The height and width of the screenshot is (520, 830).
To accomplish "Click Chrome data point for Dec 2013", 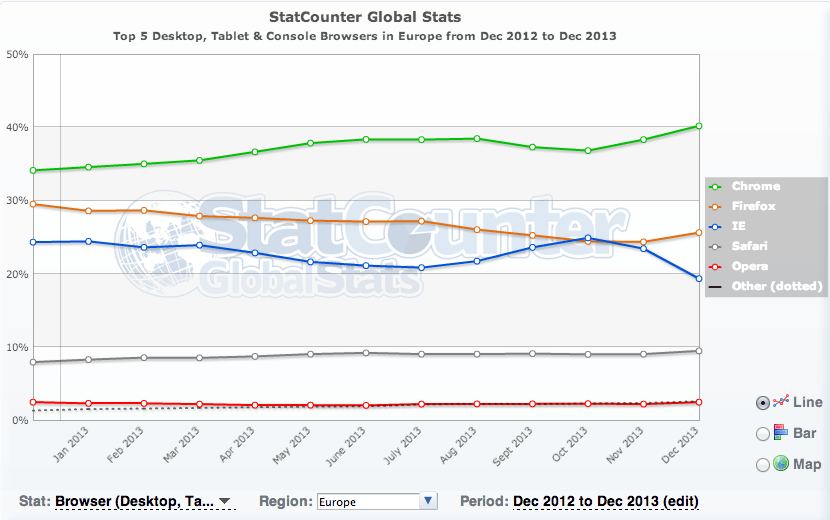I will click(699, 126).
